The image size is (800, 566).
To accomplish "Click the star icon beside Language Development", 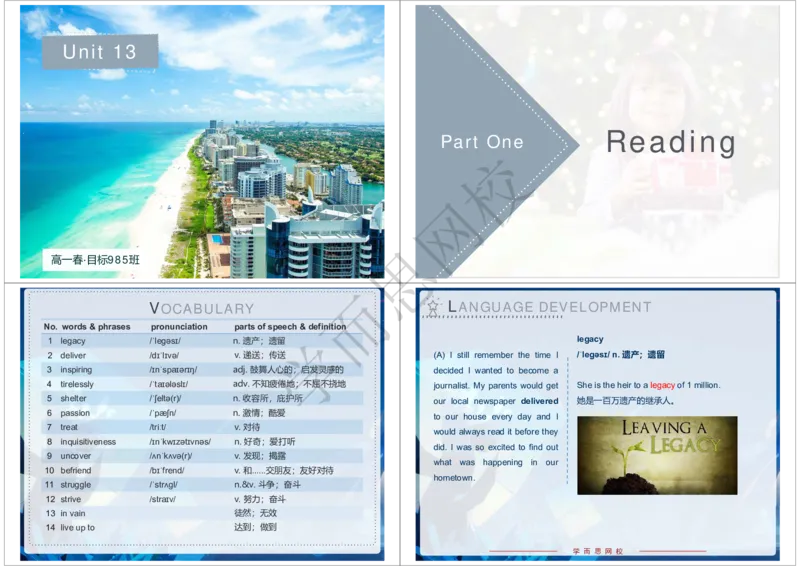I will (433, 307).
